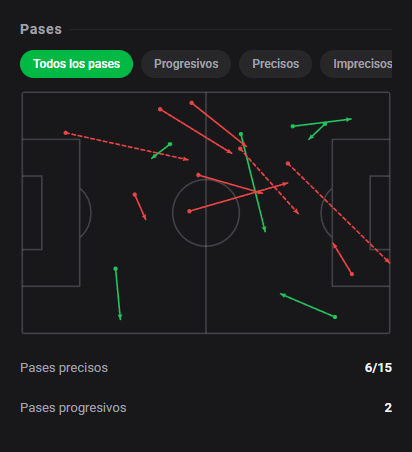The image size is (412, 452).
Task: Click the red dot near right penalty box bottom
Action: click(x=352, y=274)
